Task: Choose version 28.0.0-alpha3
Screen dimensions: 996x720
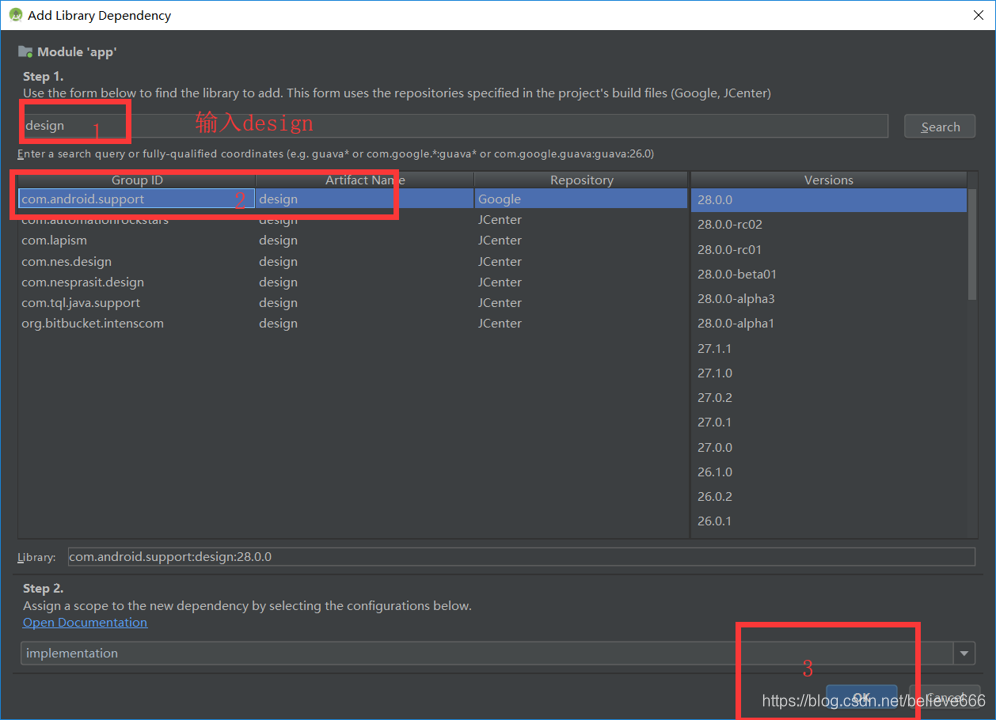Action: (x=828, y=299)
